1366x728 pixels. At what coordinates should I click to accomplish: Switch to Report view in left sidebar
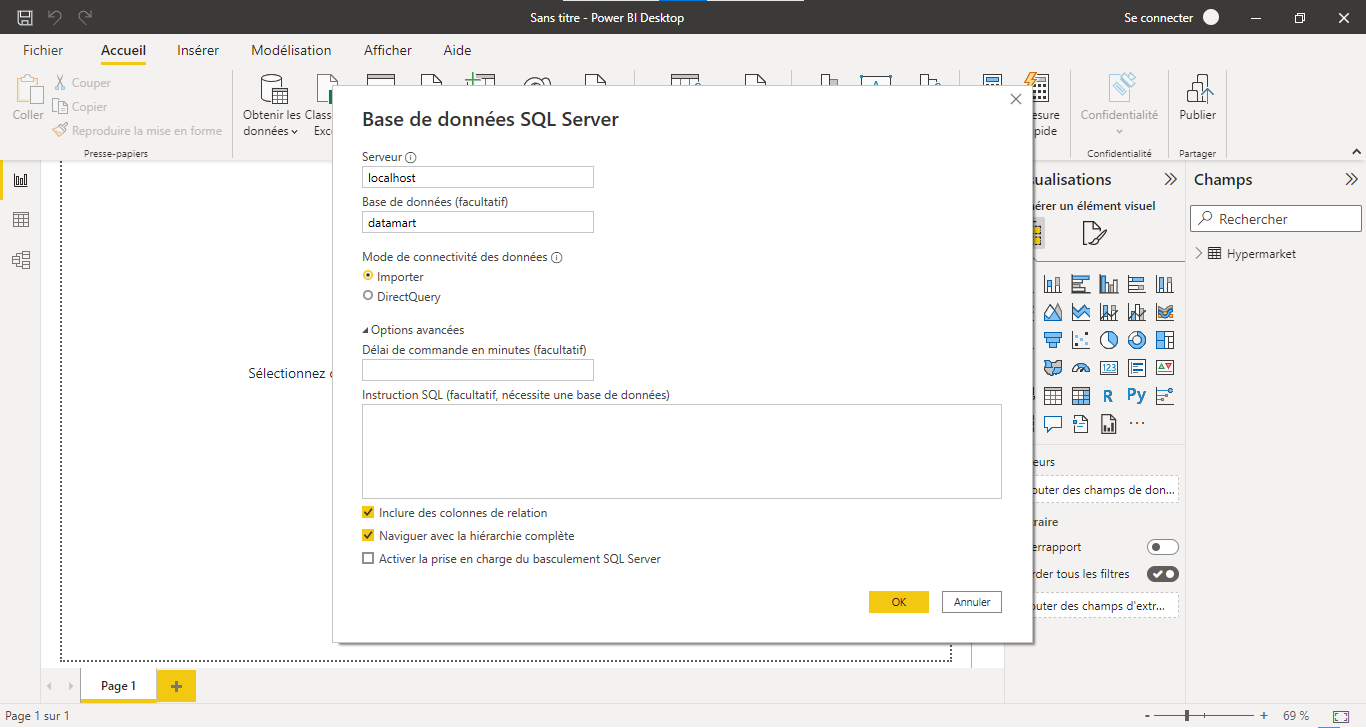click(x=20, y=180)
